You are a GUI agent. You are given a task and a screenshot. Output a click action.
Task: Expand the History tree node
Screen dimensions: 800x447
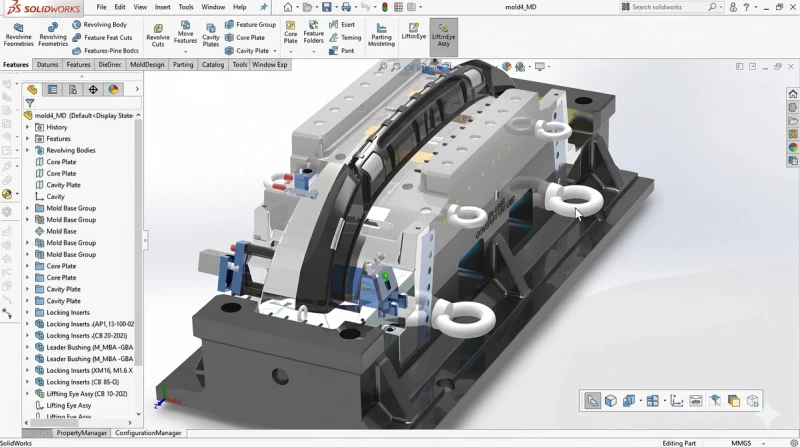click(28, 127)
